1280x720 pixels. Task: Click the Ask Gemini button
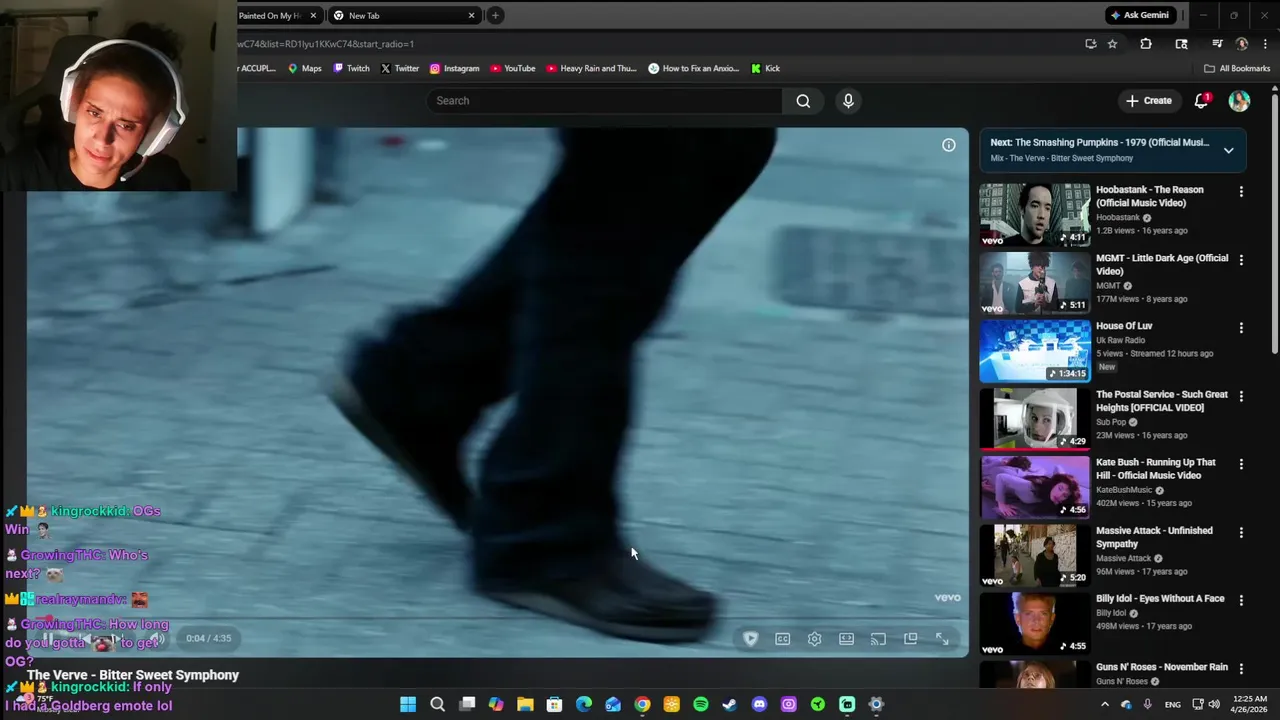pos(1139,15)
